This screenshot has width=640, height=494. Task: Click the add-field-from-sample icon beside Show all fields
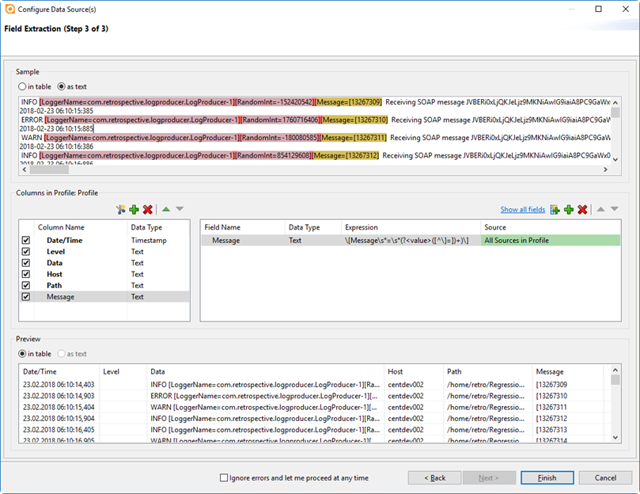point(555,209)
